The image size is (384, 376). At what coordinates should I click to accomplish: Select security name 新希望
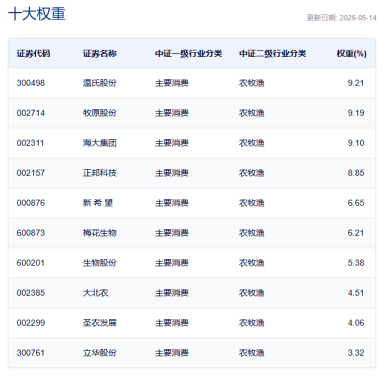click(98, 203)
